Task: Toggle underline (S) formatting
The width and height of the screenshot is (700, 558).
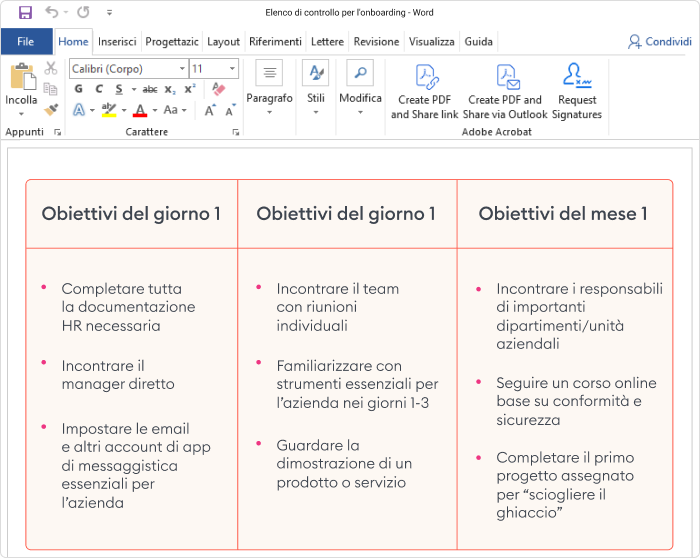Action: coord(119,89)
